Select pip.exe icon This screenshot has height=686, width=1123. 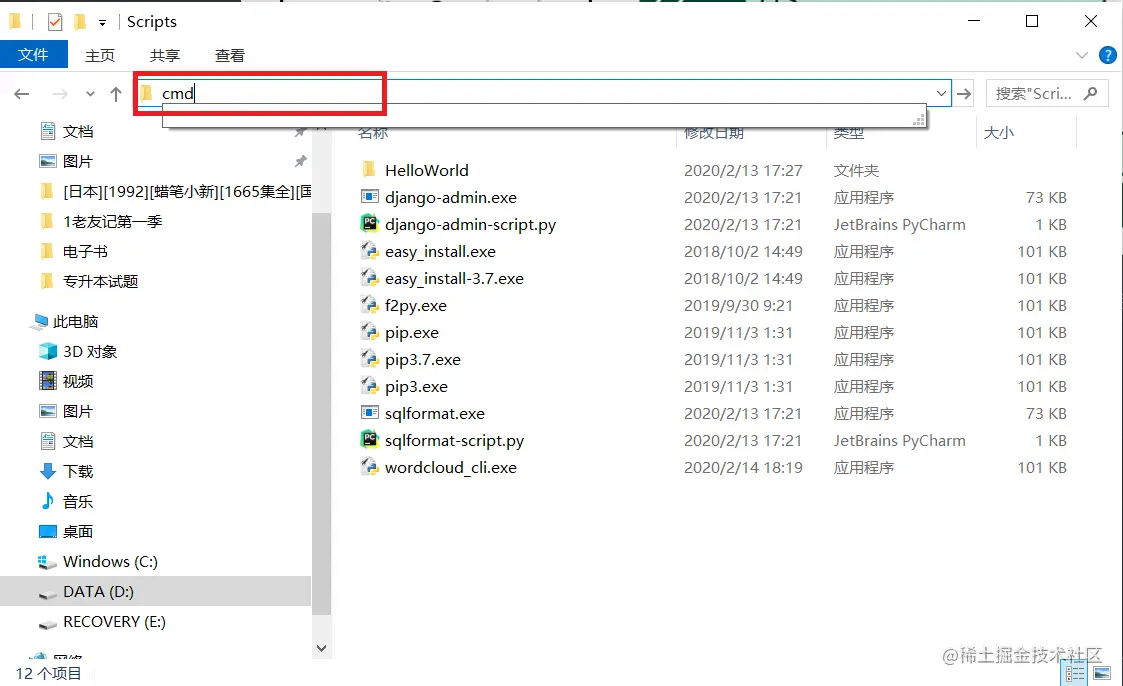click(x=369, y=332)
